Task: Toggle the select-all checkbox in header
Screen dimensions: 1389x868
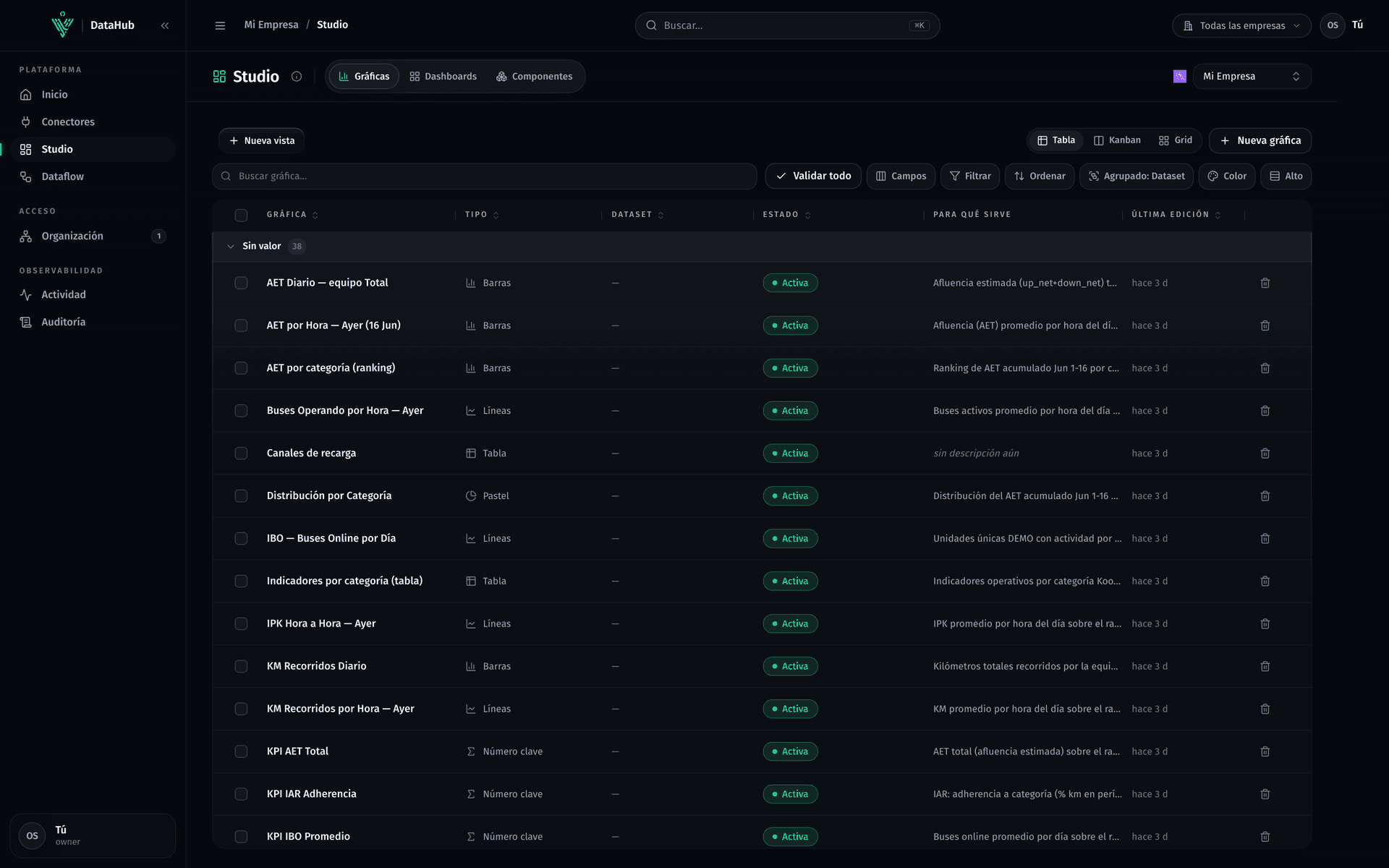Action: tap(241, 215)
